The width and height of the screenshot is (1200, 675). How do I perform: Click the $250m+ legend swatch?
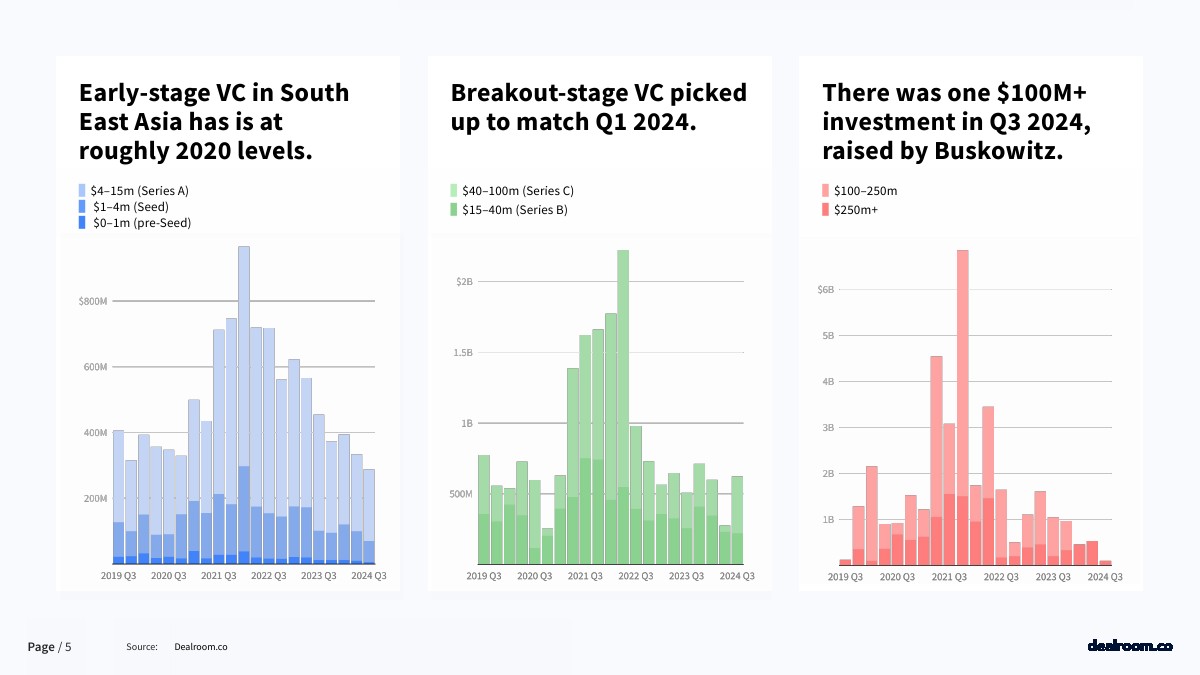click(x=826, y=210)
